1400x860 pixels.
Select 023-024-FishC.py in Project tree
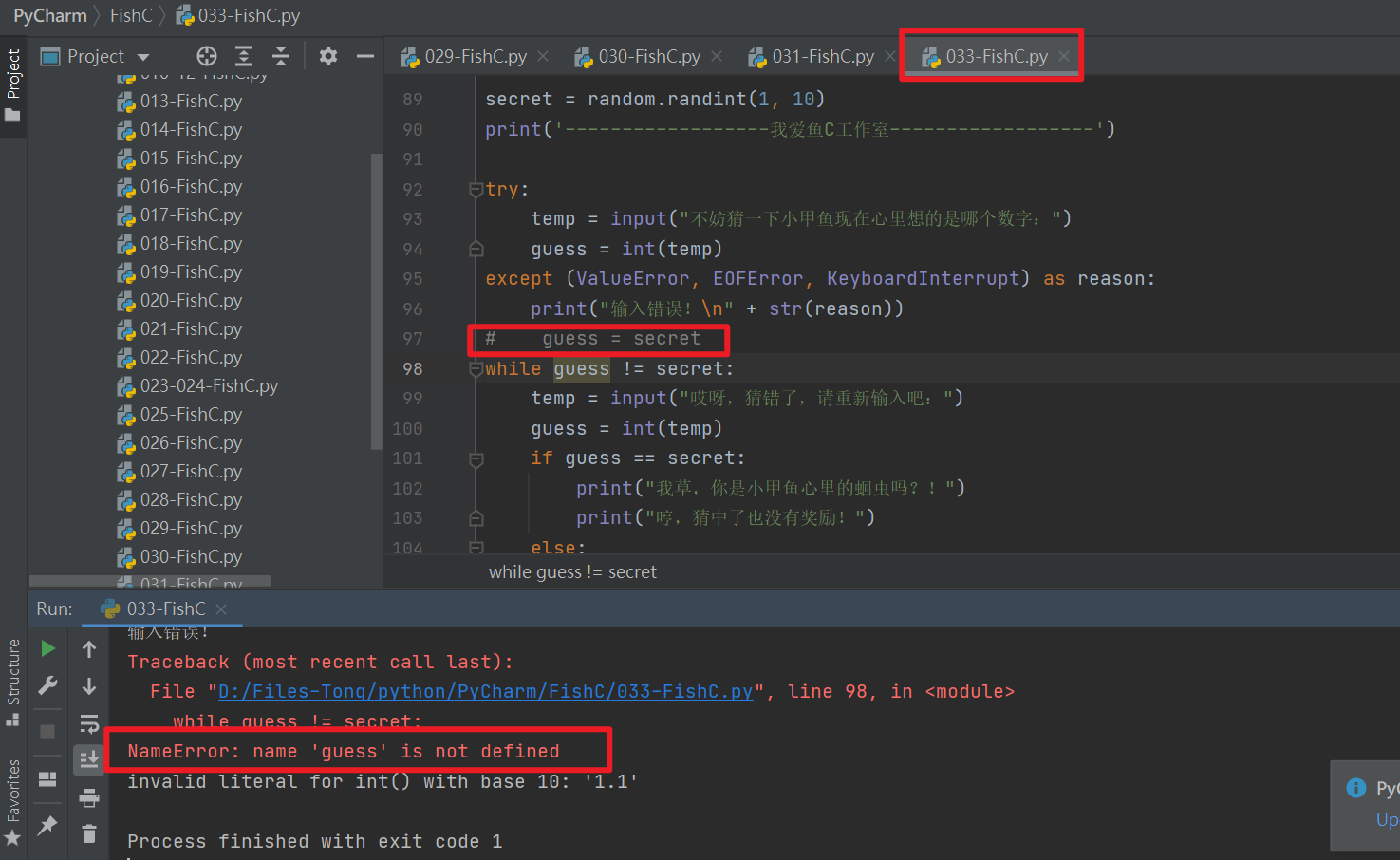point(197,386)
